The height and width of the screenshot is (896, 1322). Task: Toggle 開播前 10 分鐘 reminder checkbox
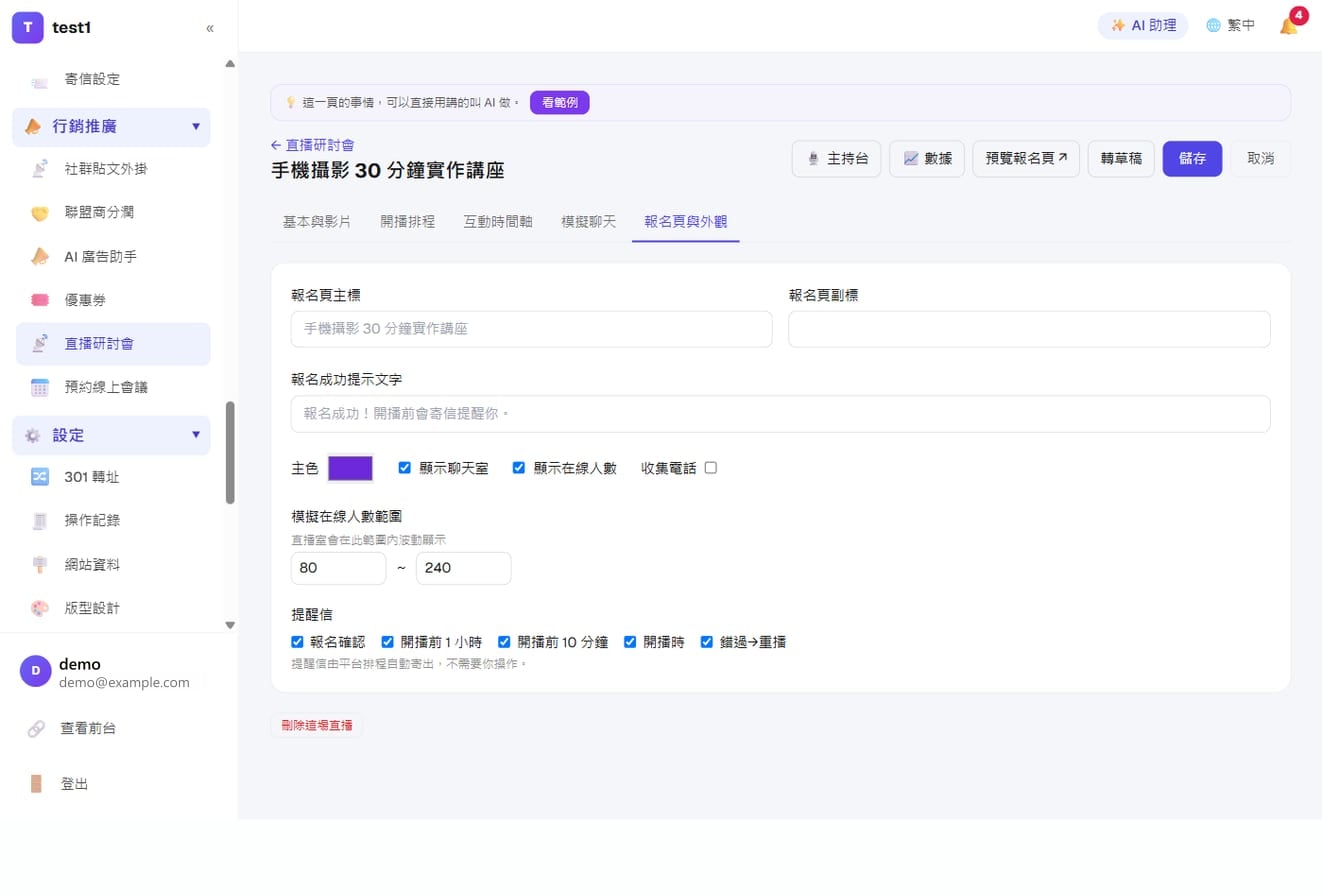tap(504, 642)
